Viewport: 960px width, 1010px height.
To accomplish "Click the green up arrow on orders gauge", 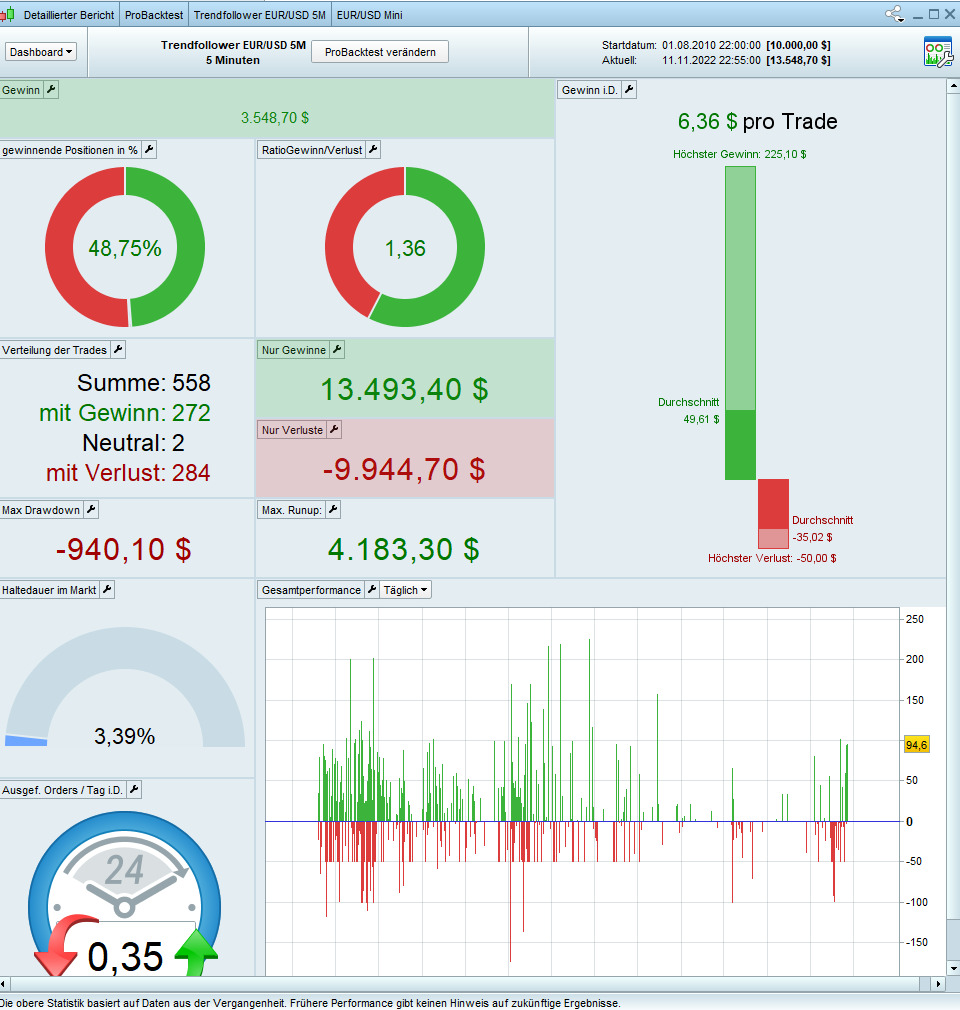I will coord(196,953).
